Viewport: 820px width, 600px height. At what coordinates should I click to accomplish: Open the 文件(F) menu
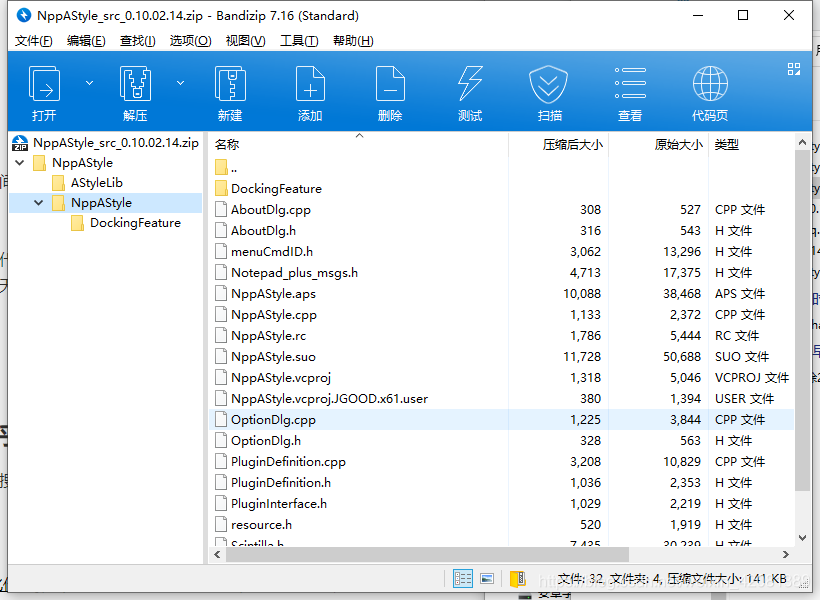pos(33,41)
